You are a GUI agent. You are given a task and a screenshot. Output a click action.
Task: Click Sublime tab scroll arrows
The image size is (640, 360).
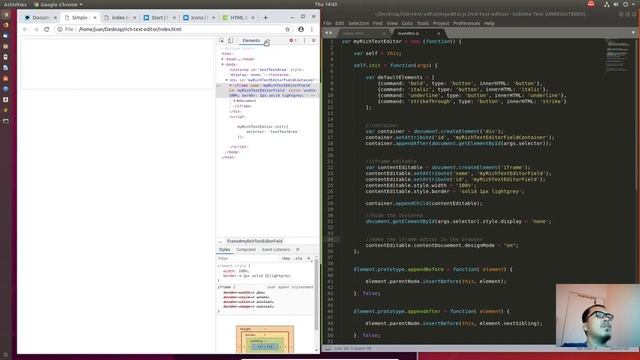coord(329,33)
